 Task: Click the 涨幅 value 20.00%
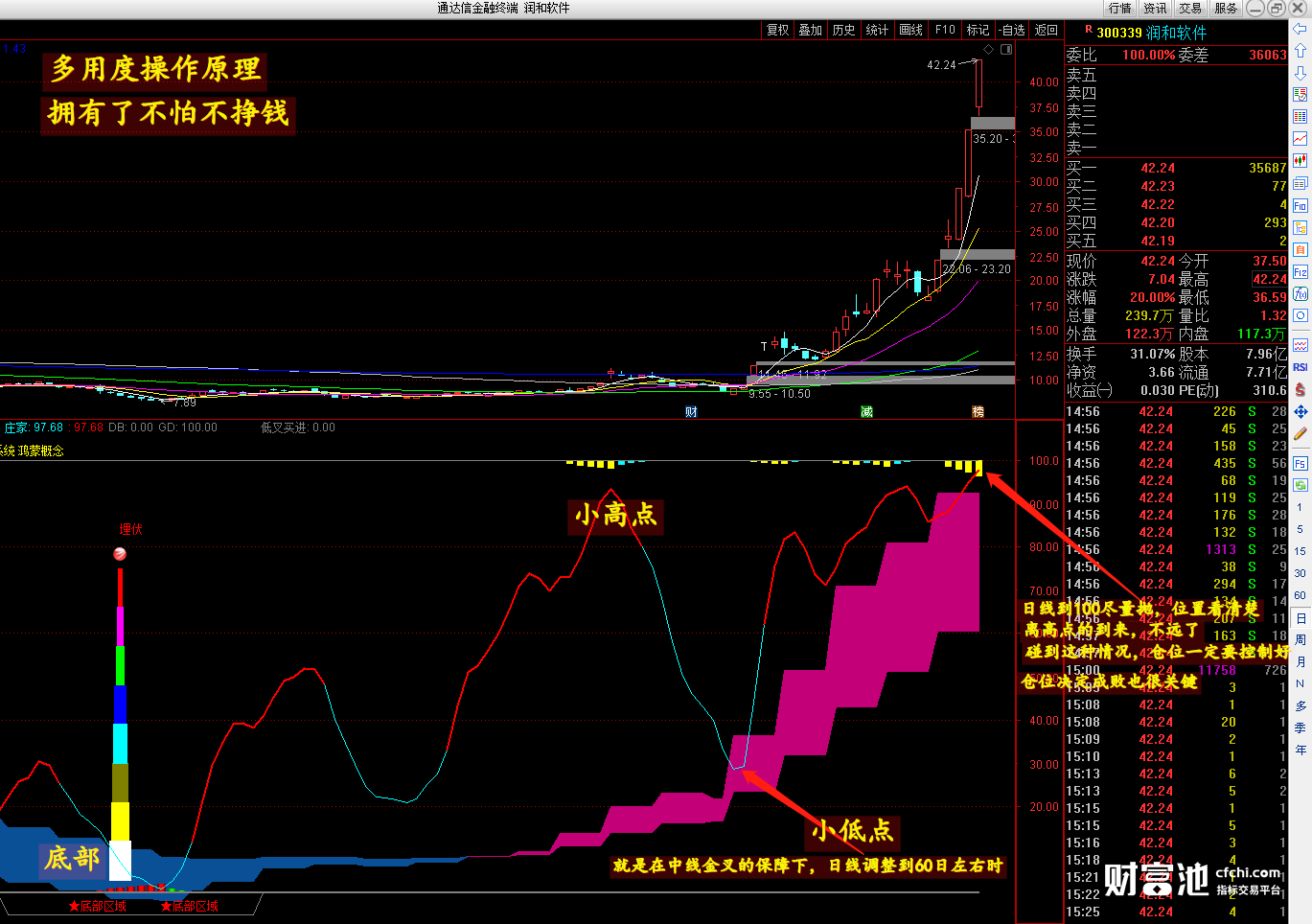pyautogui.click(x=1153, y=297)
